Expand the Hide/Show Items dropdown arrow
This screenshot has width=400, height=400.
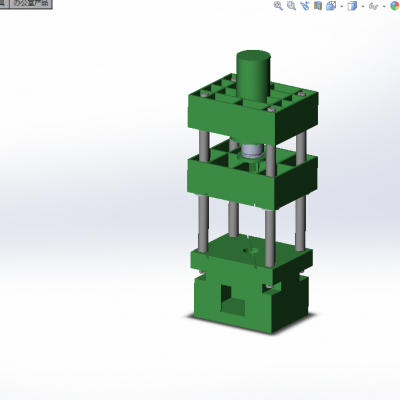pyautogui.click(x=384, y=6)
